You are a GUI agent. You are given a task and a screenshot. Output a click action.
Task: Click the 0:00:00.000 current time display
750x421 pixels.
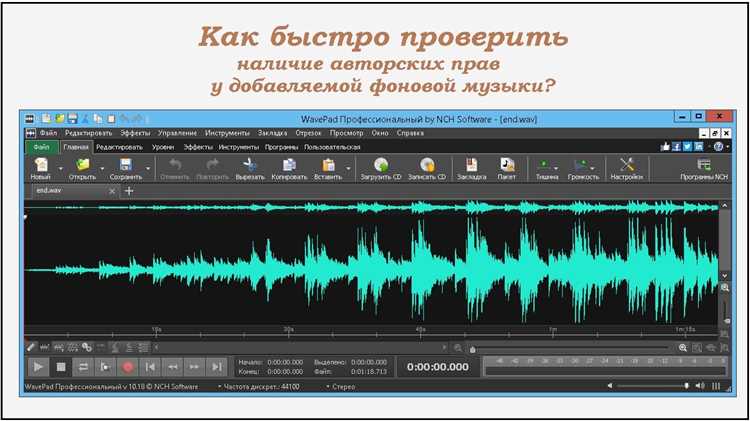pyautogui.click(x=438, y=367)
